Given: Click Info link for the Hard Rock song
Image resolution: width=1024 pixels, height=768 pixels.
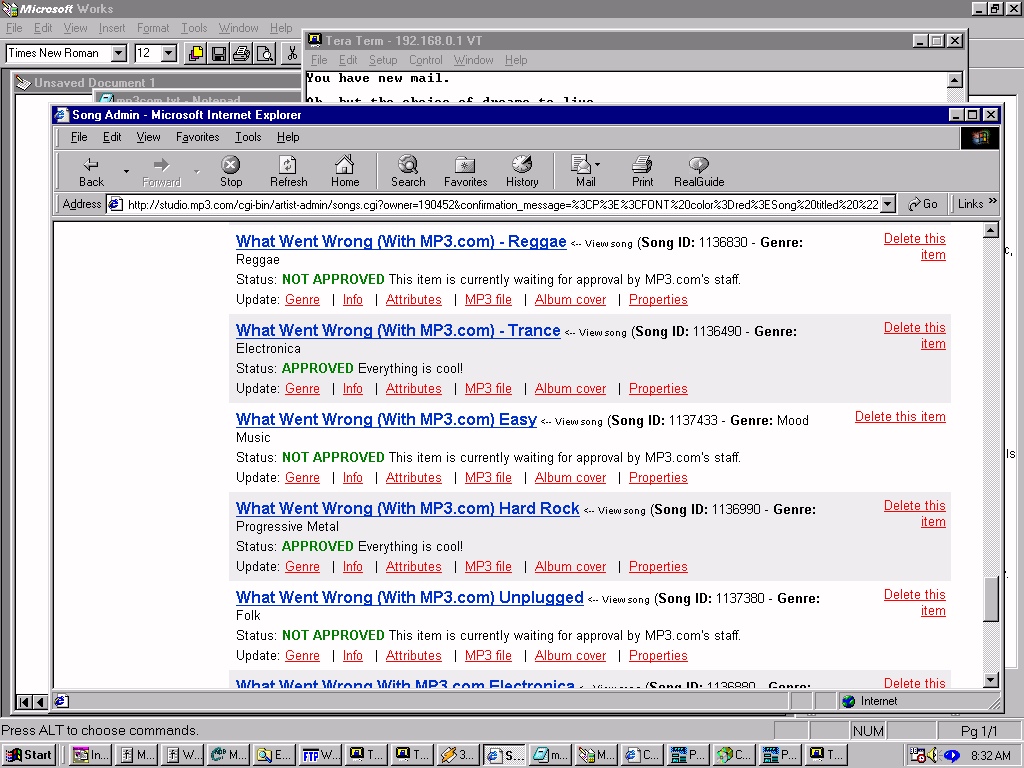Looking at the screenshot, I should [353, 566].
